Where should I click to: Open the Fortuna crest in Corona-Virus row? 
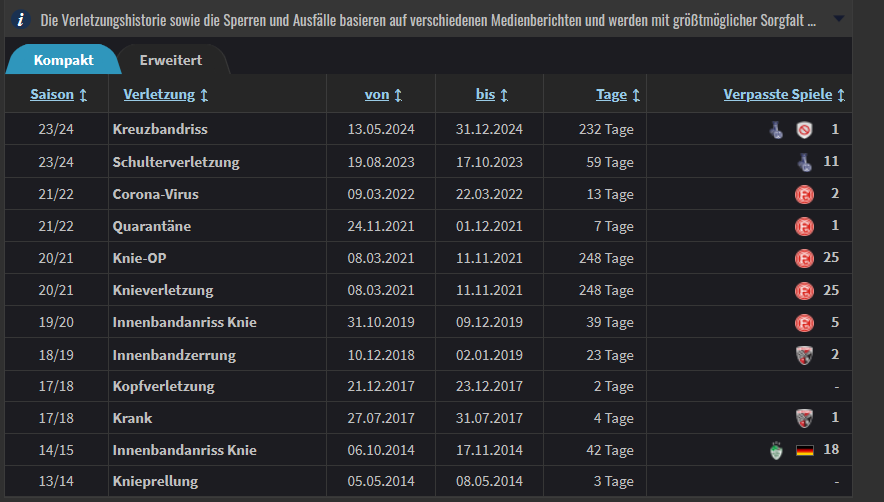[805, 195]
